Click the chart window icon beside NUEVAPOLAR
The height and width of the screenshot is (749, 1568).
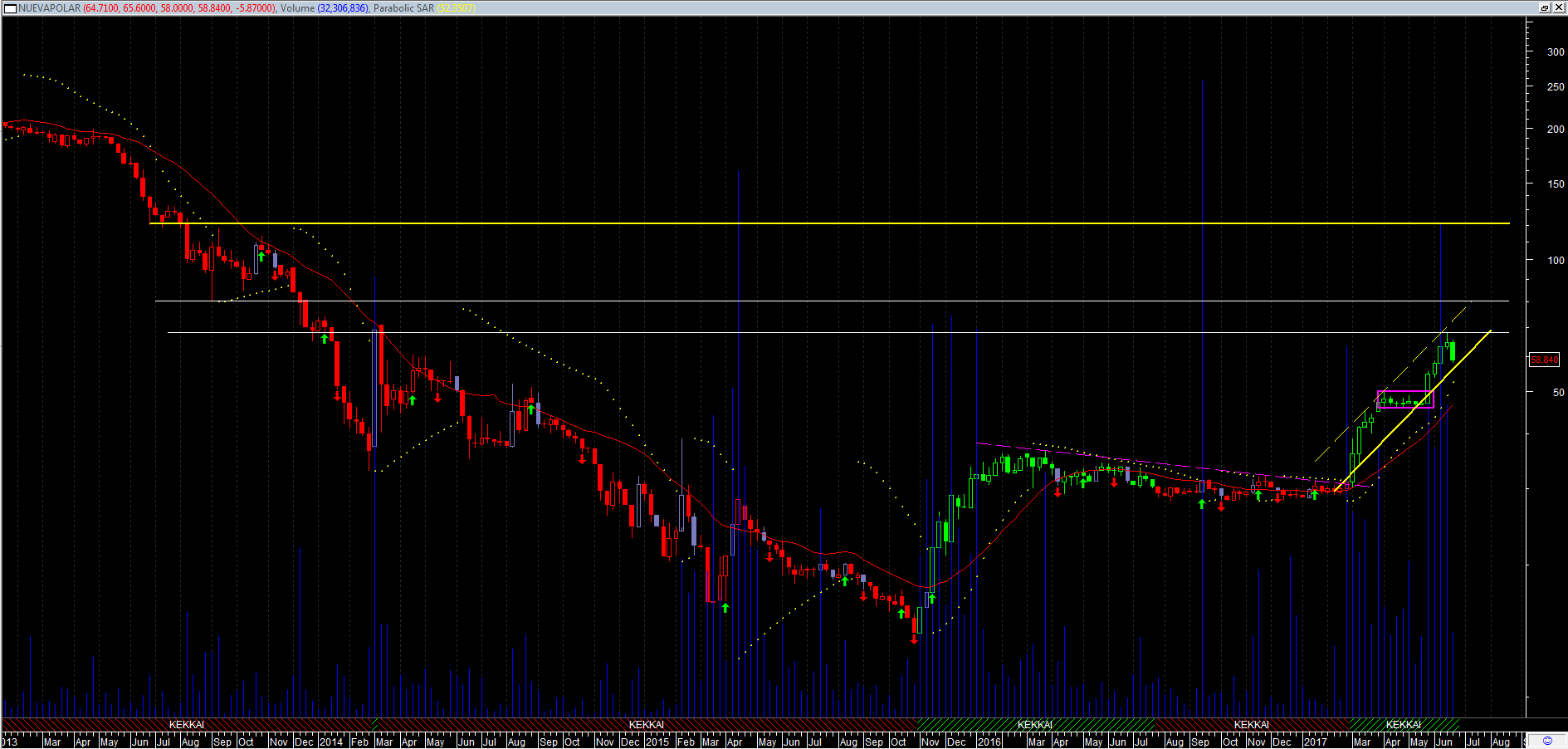coord(10,8)
